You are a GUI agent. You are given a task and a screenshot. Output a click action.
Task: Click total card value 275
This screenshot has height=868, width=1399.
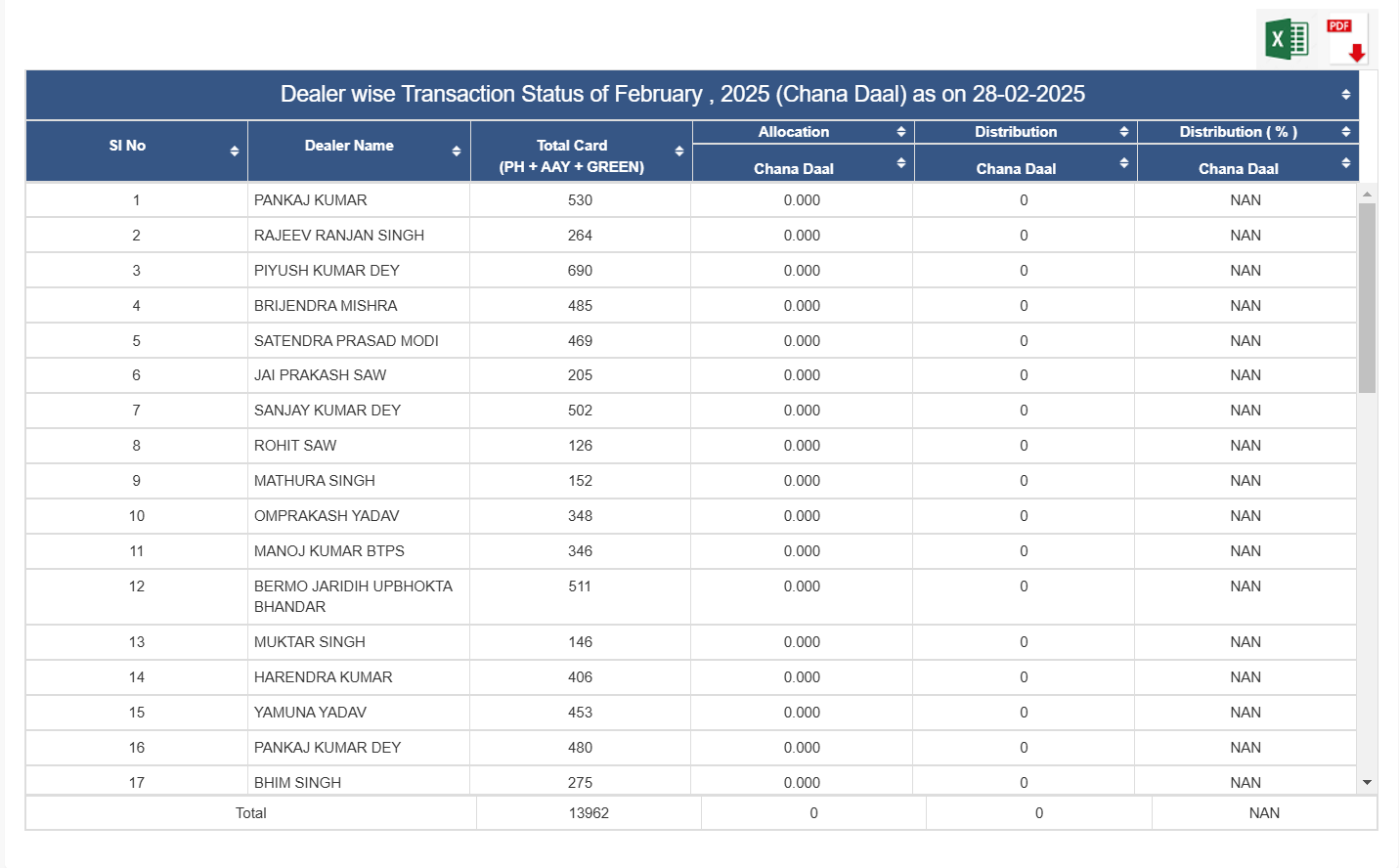(x=580, y=783)
